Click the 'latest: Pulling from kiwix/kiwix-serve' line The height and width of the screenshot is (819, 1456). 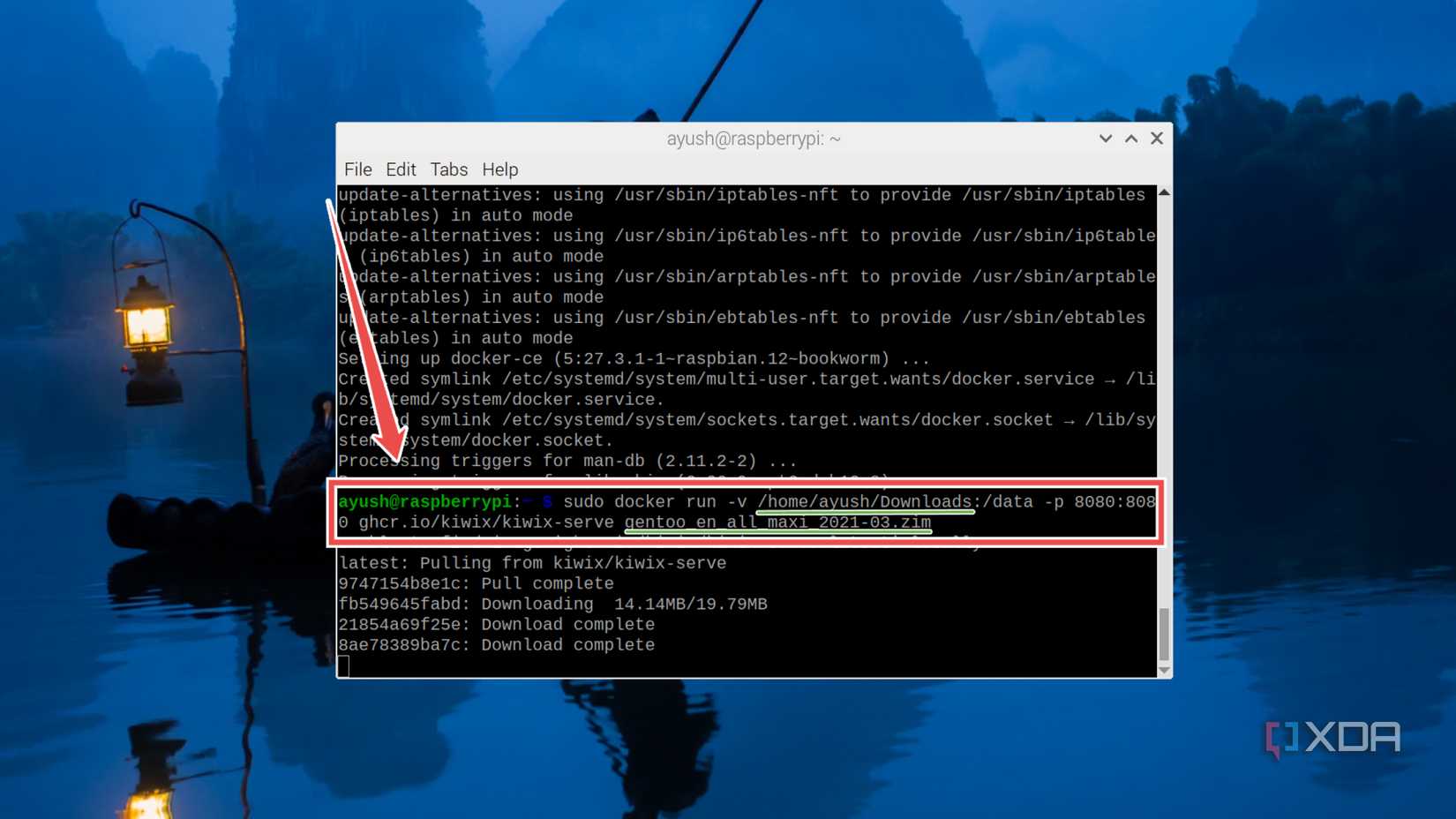pyautogui.click(x=532, y=562)
